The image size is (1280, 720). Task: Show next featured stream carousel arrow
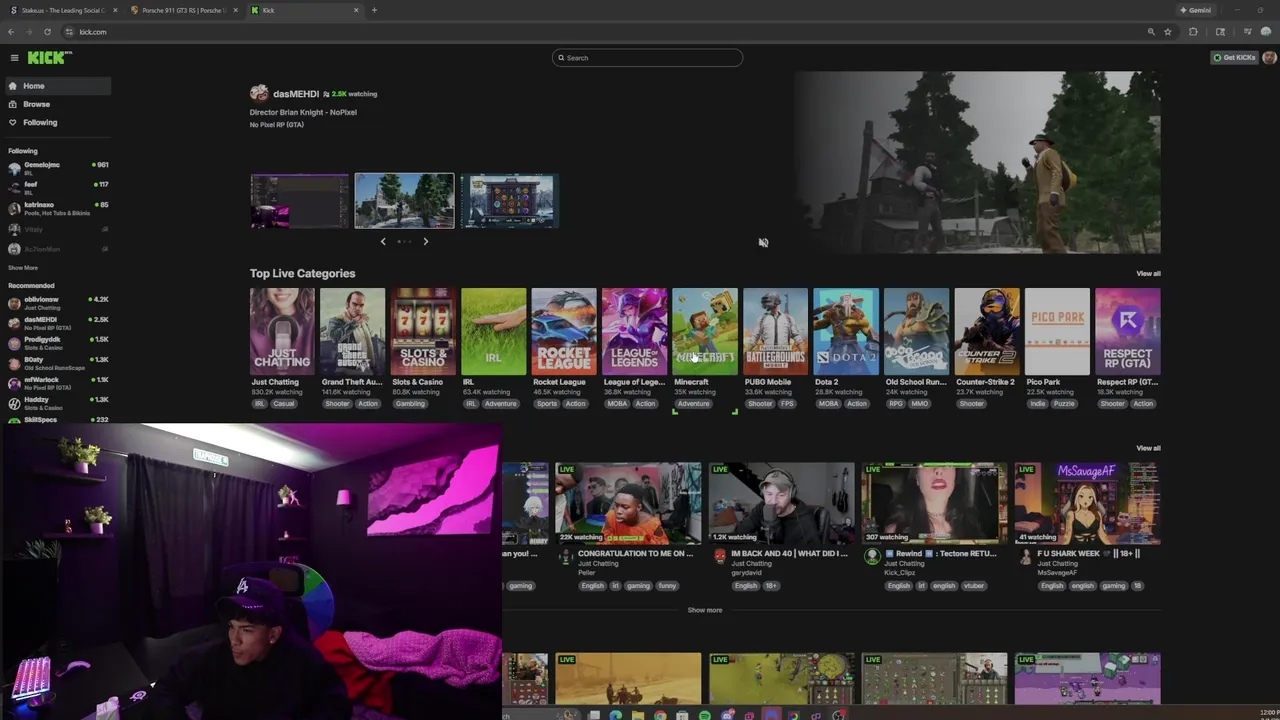tap(425, 241)
